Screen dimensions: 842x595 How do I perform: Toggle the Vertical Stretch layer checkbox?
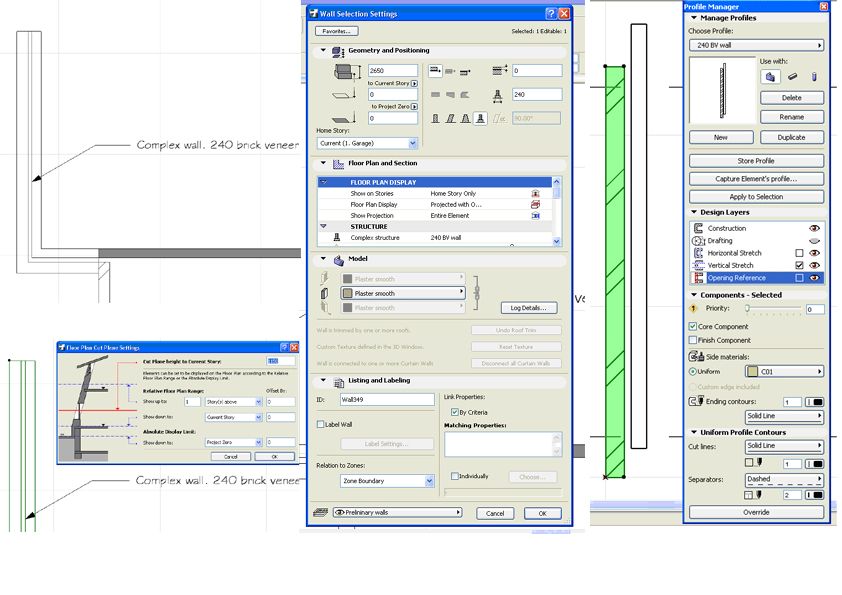(x=798, y=265)
